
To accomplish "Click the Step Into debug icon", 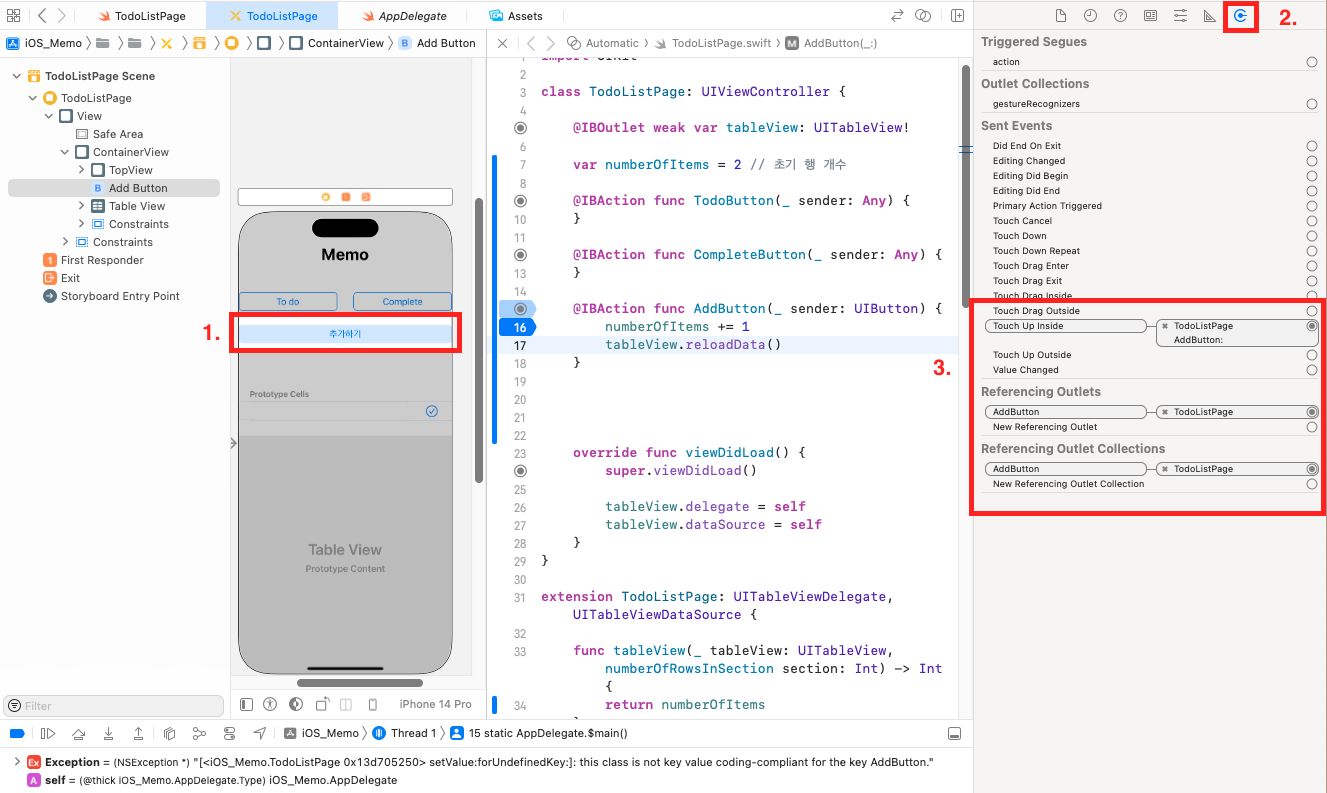I will pyautogui.click(x=108, y=733).
